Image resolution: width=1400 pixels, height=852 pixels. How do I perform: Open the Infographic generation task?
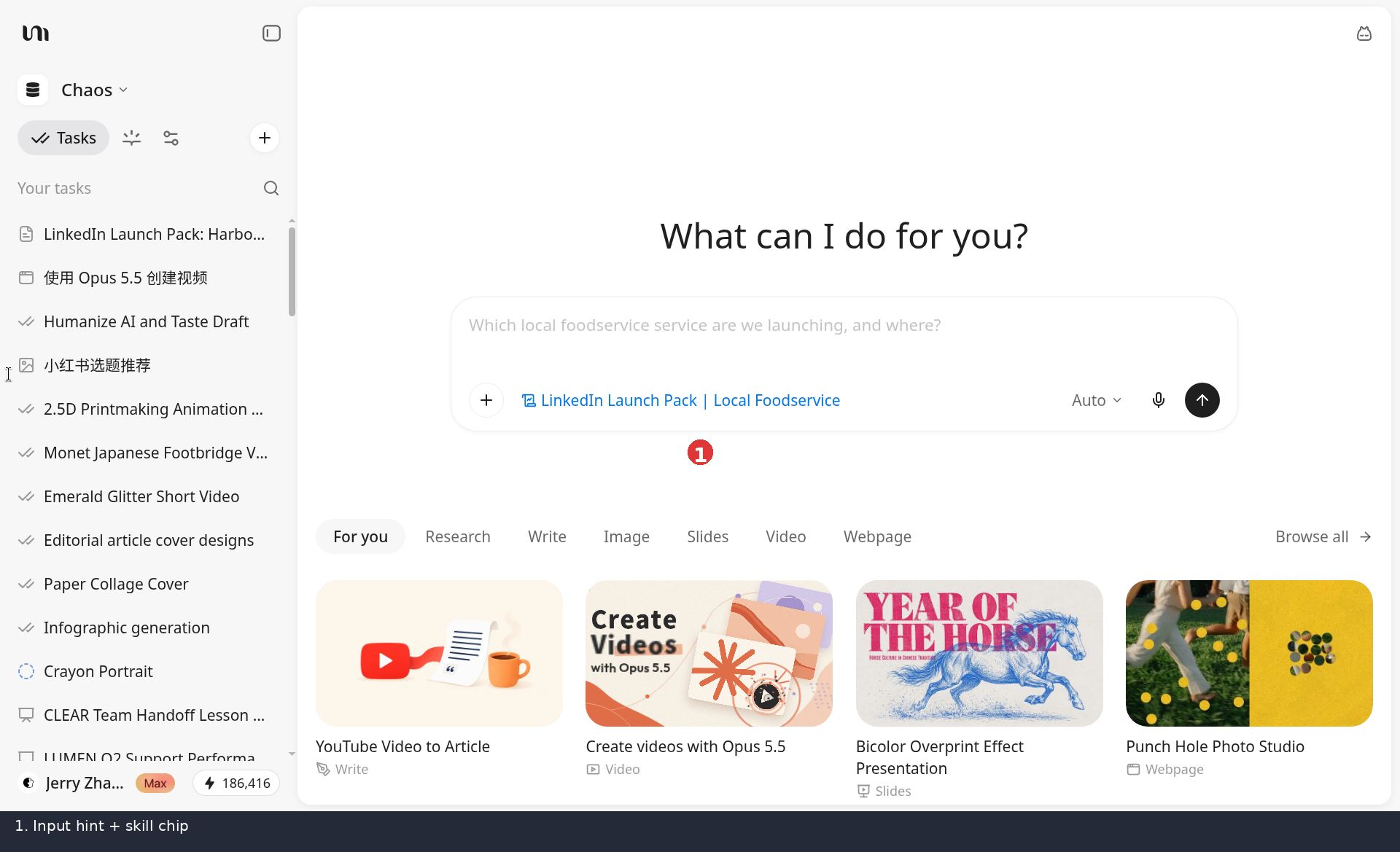pyautogui.click(x=147, y=628)
